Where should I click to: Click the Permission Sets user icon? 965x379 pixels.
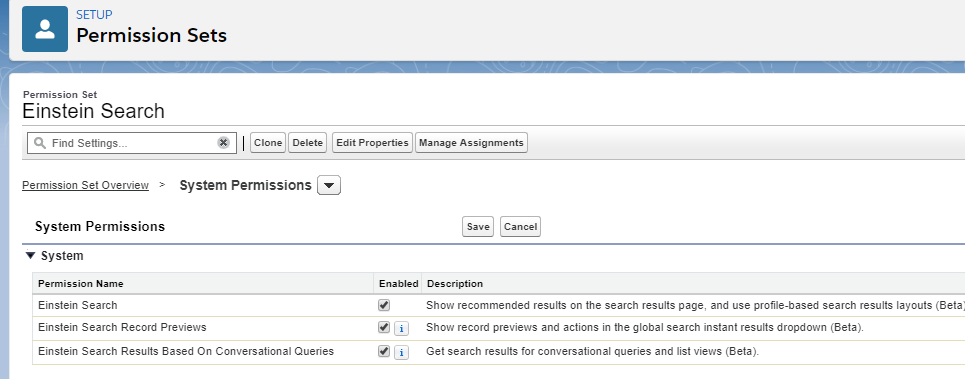[45, 29]
